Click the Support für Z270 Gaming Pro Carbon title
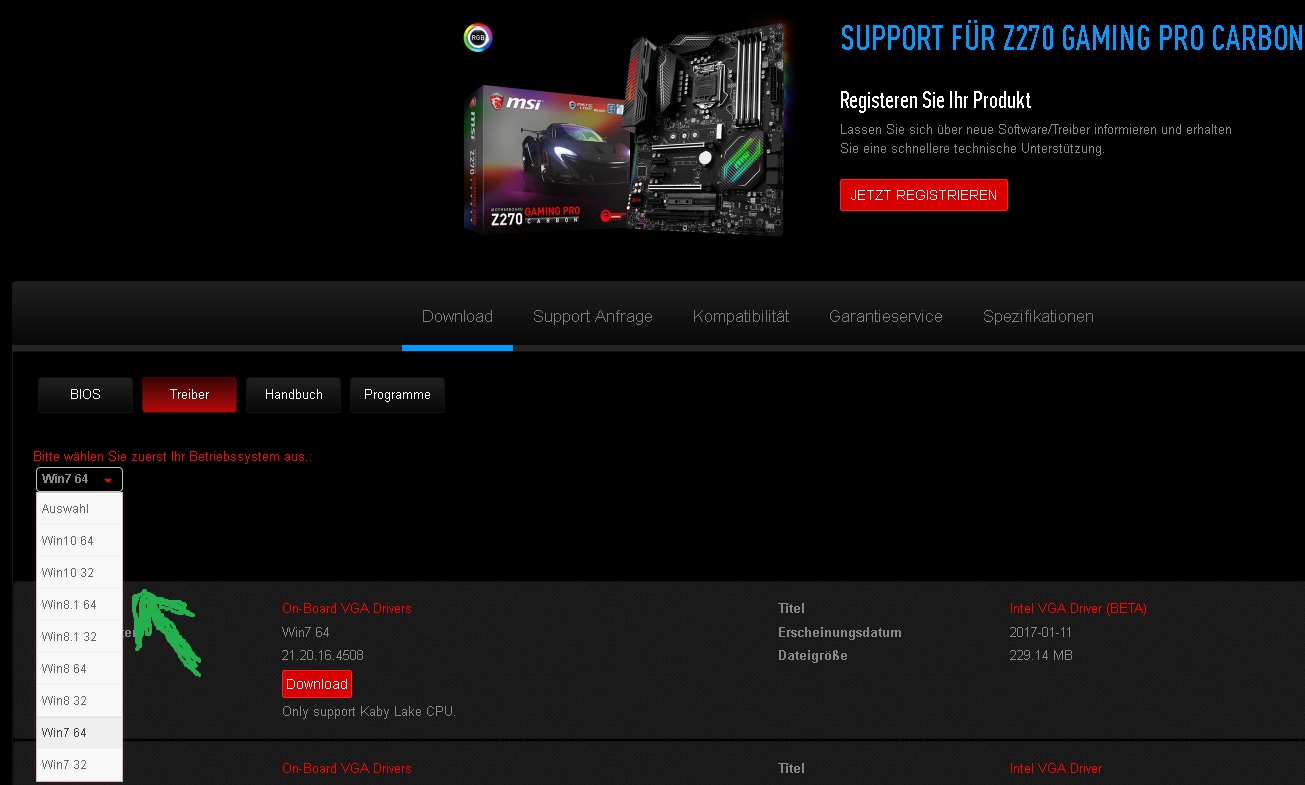 [1072, 38]
